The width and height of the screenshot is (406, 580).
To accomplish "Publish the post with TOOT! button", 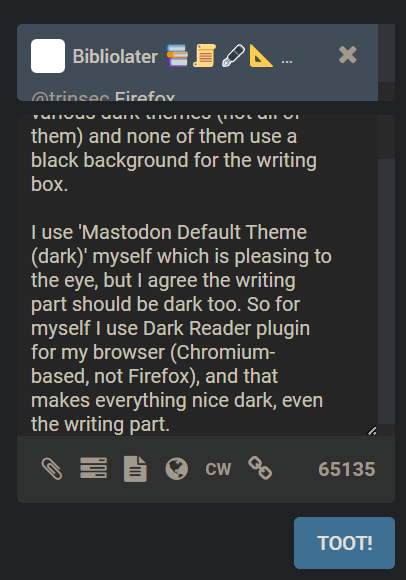I will pyautogui.click(x=344, y=543).
